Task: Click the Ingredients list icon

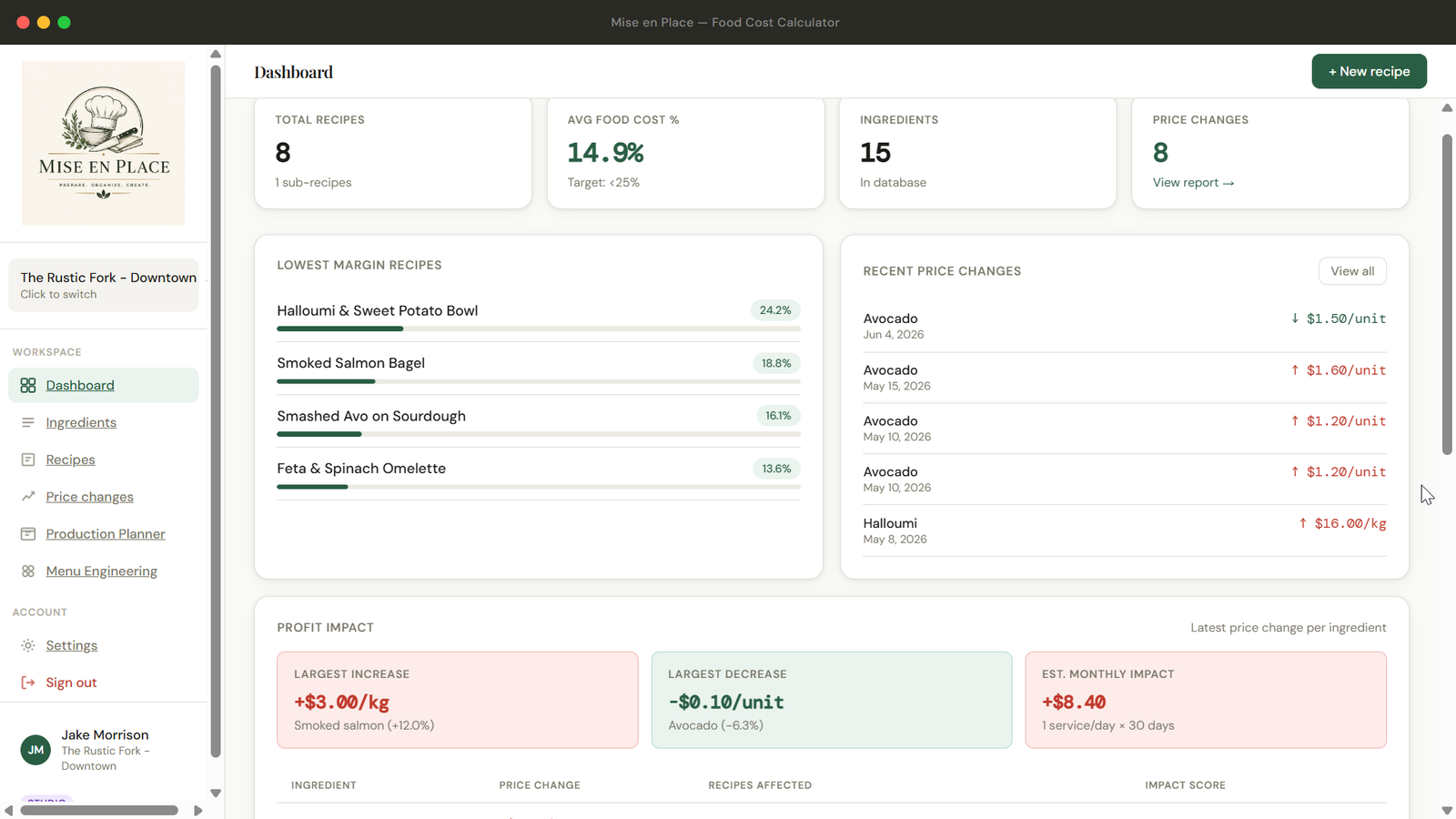Action: coord(28,422)
